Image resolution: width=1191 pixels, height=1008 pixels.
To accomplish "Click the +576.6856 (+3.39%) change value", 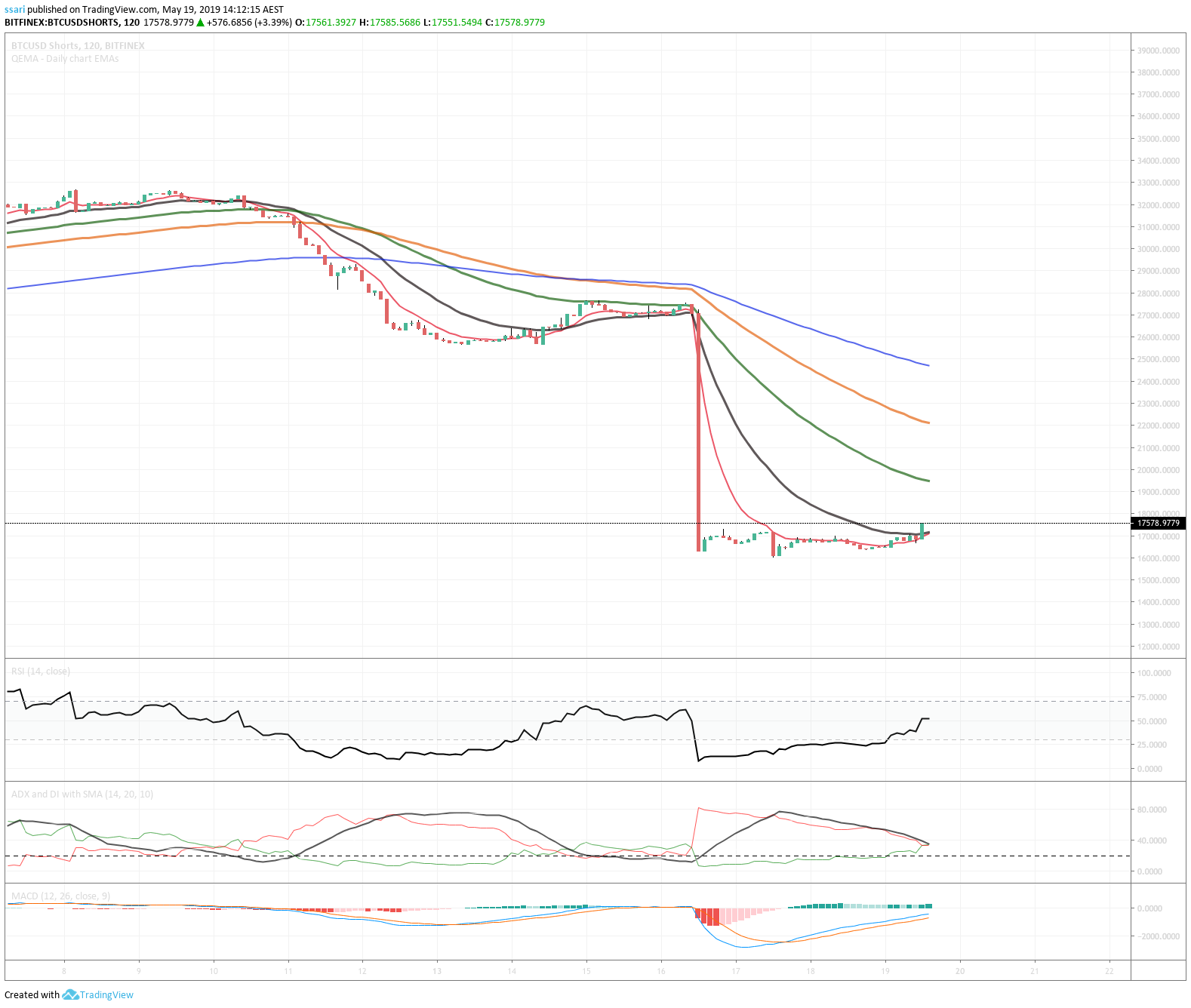I will point(249,23).
